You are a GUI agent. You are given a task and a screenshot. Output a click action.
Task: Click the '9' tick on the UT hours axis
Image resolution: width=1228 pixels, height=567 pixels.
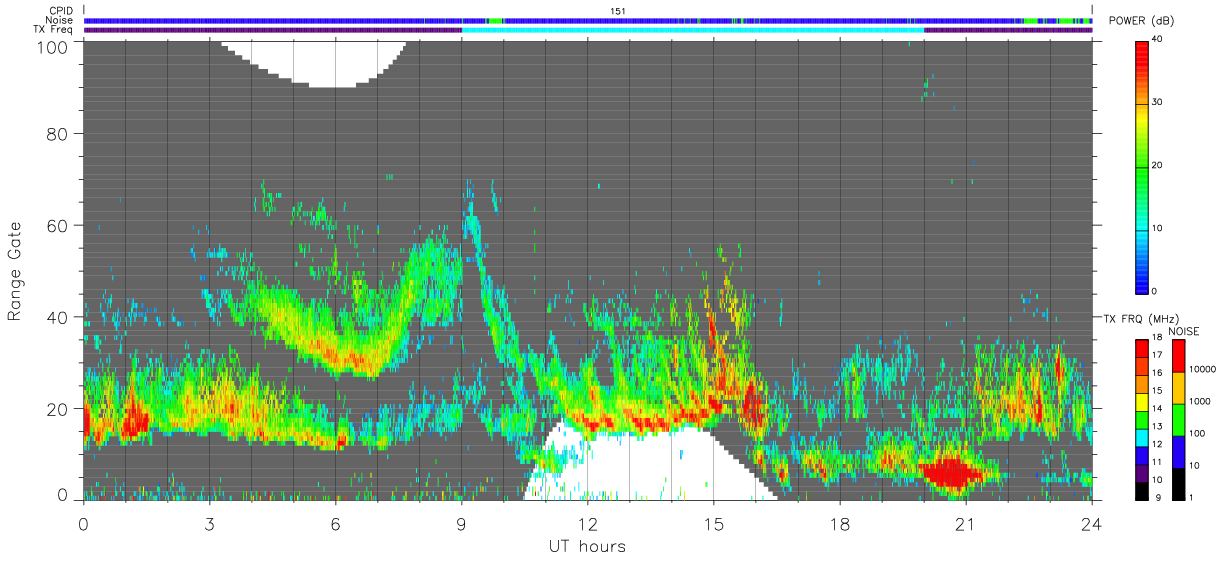461,523
